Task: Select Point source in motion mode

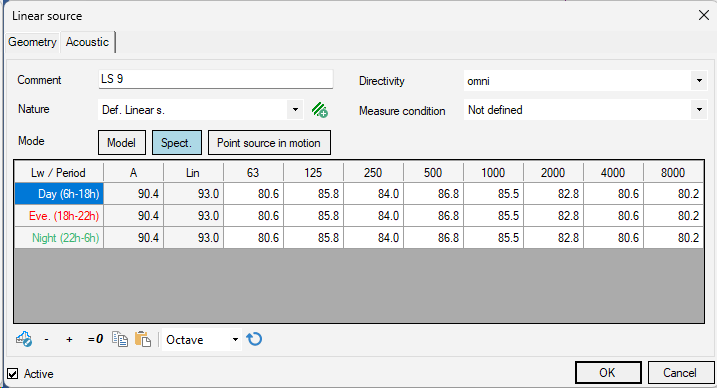Action: tap(269, 143)
